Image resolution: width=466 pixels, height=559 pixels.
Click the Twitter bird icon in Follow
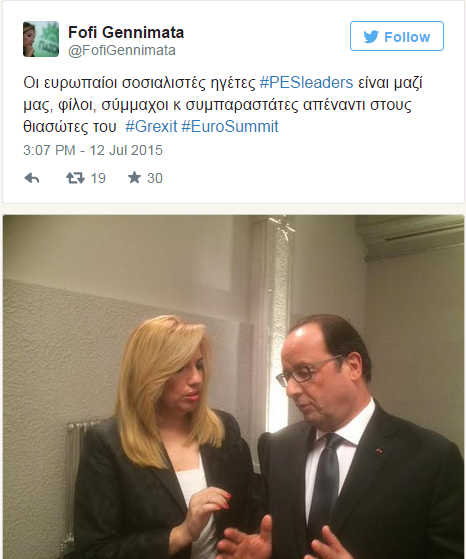click(371, 37)
